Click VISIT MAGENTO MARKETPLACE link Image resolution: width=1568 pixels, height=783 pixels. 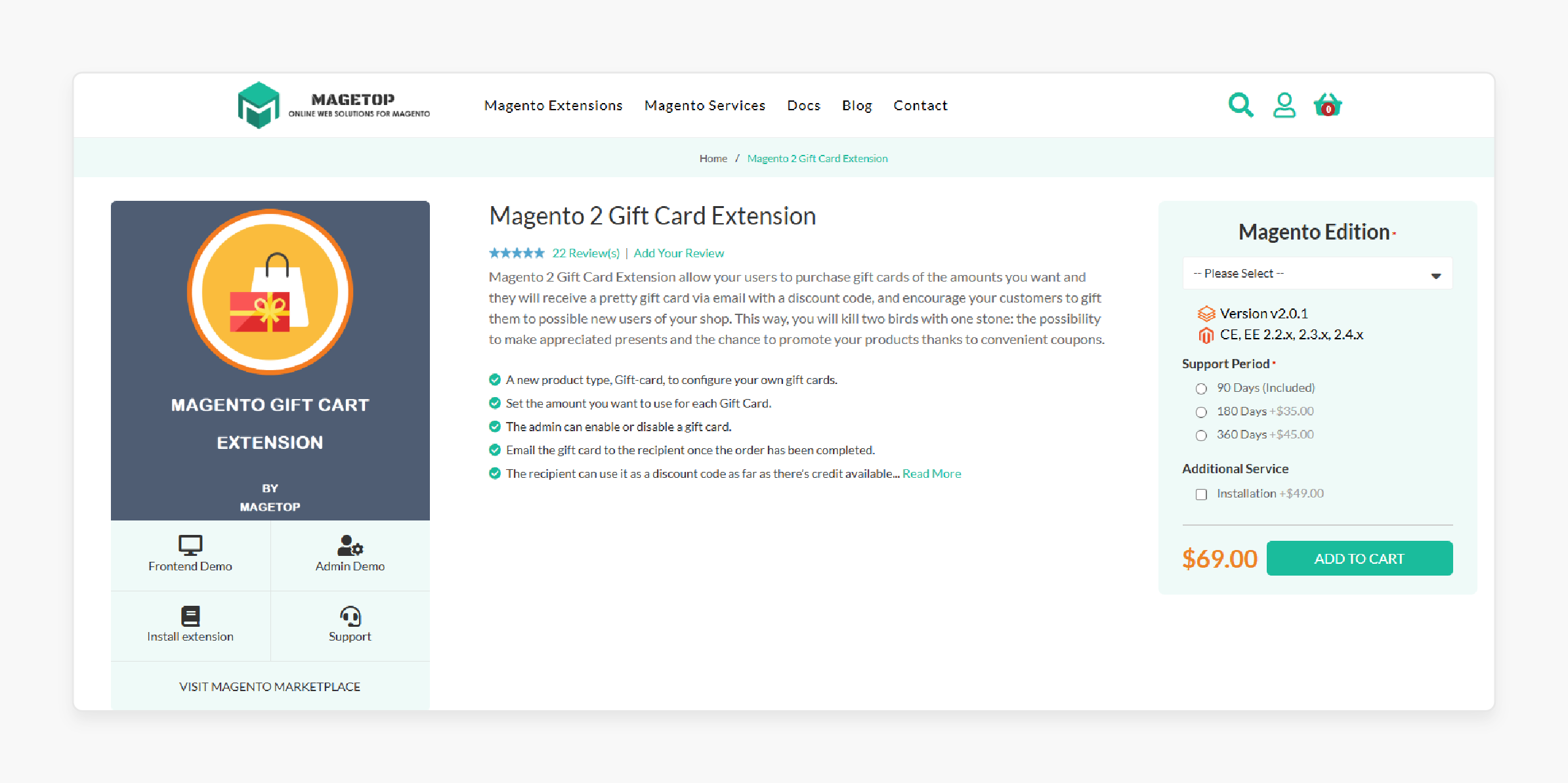[270, 687]
